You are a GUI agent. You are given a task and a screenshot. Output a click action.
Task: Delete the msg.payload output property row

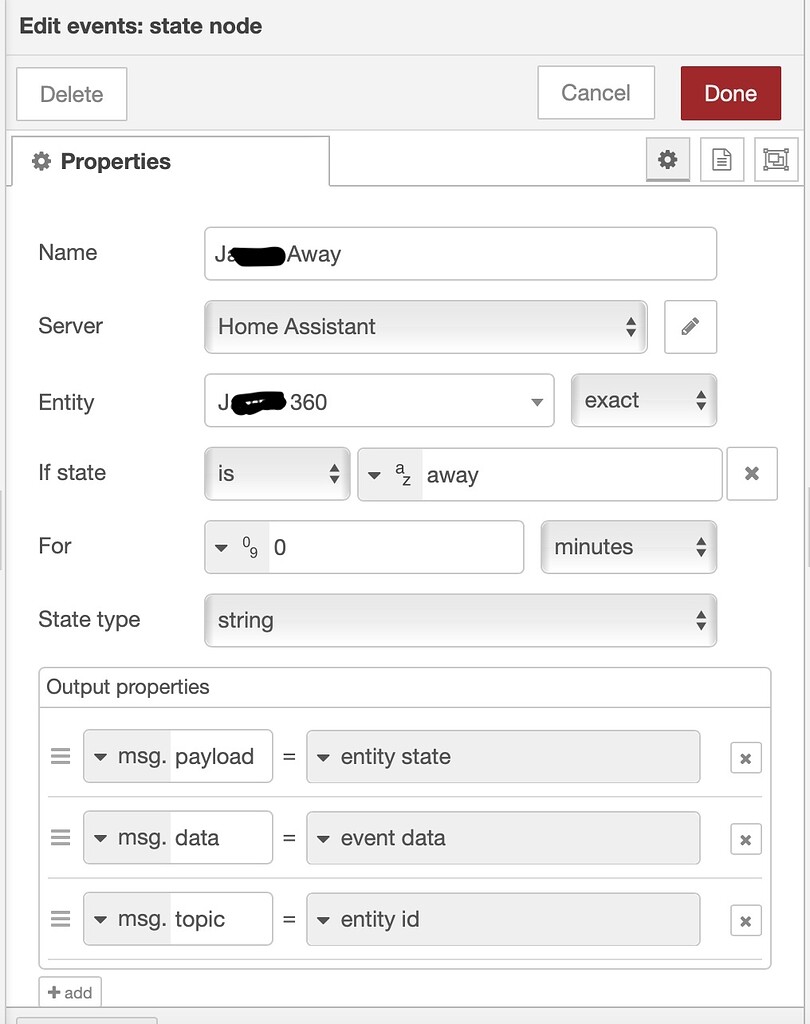pyautogui.click(x=745, y=757)
